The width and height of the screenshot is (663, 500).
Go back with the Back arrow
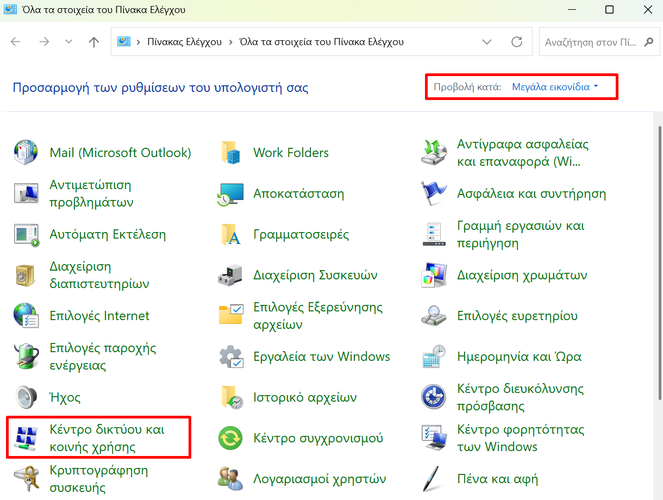(16, 41)
